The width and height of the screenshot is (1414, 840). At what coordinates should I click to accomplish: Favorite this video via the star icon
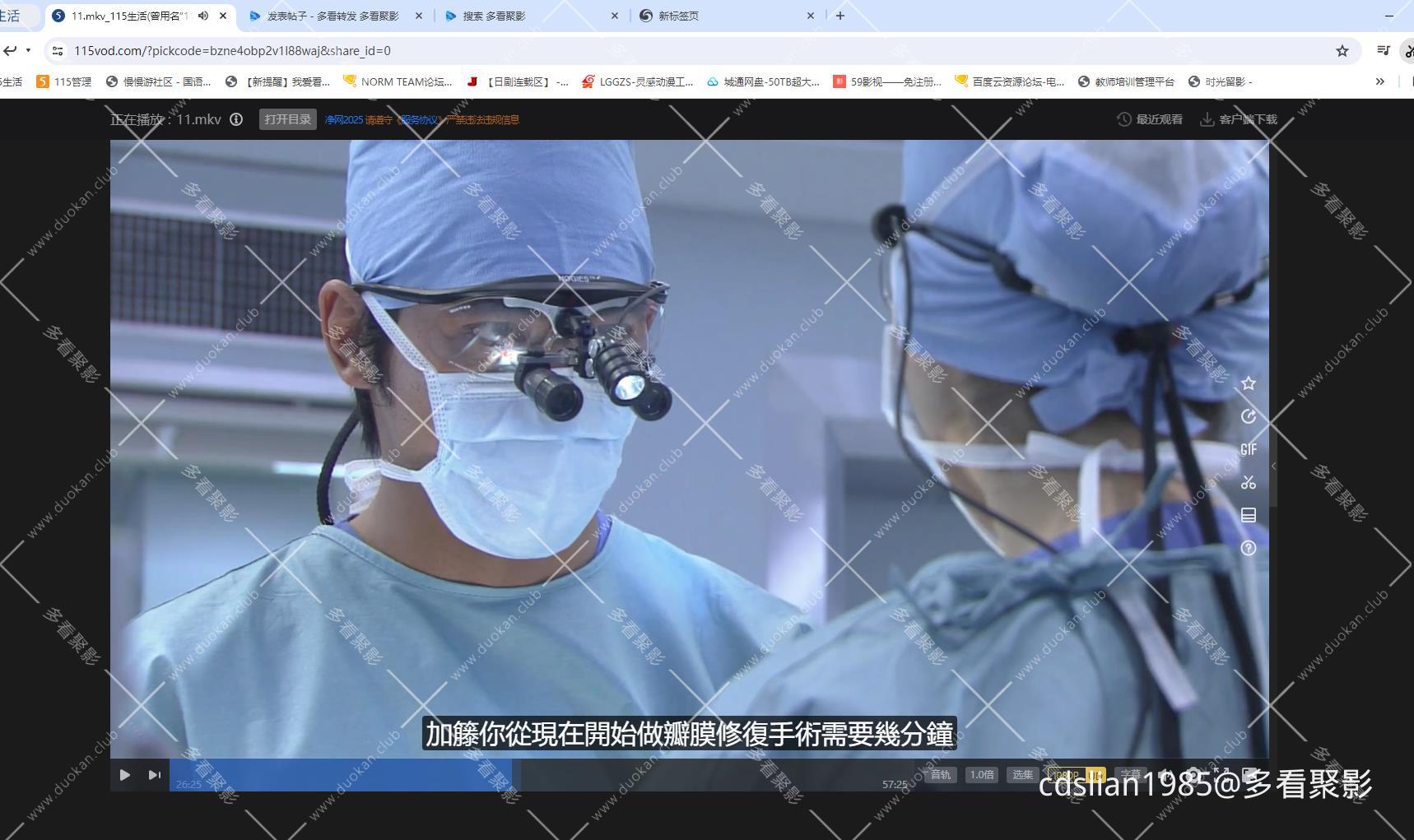(1249, 383)
